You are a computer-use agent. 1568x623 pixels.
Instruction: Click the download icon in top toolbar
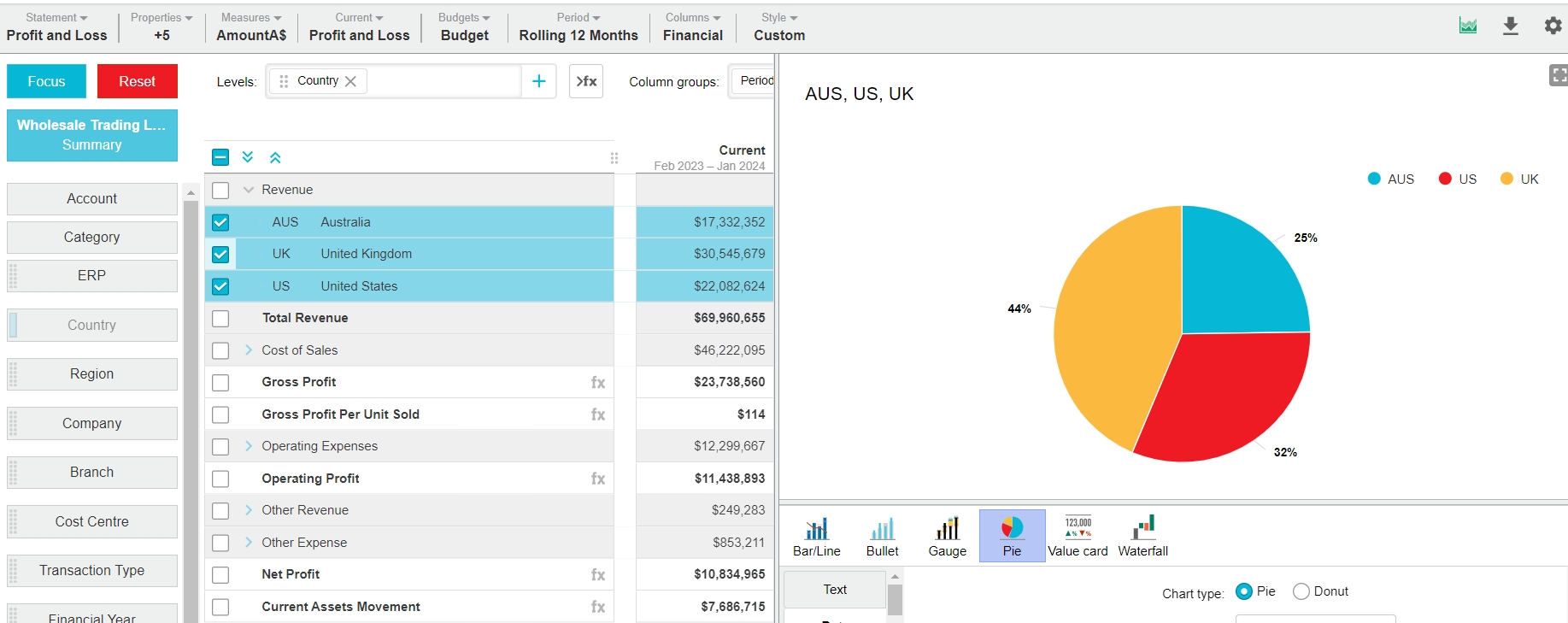tap(1510, 26)
